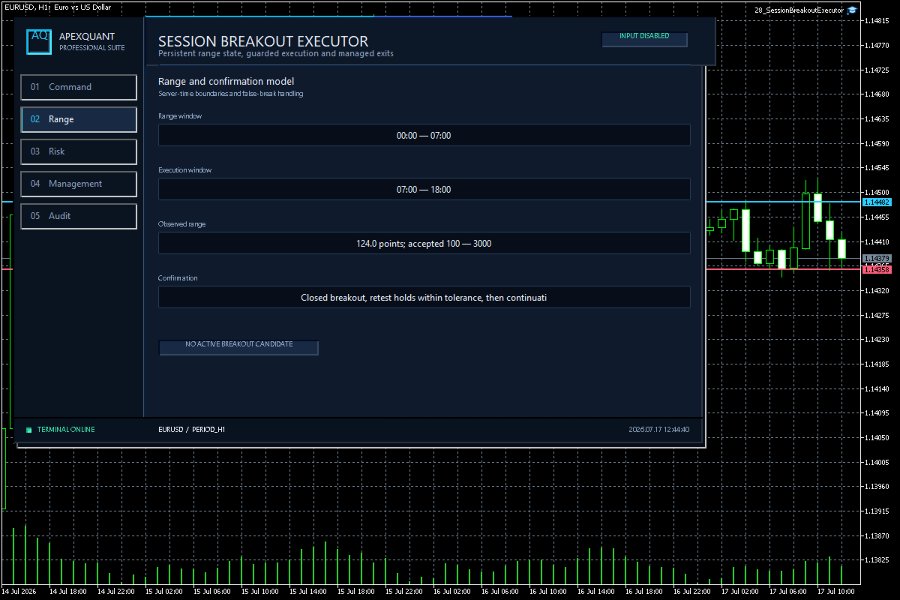Open the 04 Management tab
This screenshot has height=600, width=900.
pyautogui.click(x=79, y=184)
